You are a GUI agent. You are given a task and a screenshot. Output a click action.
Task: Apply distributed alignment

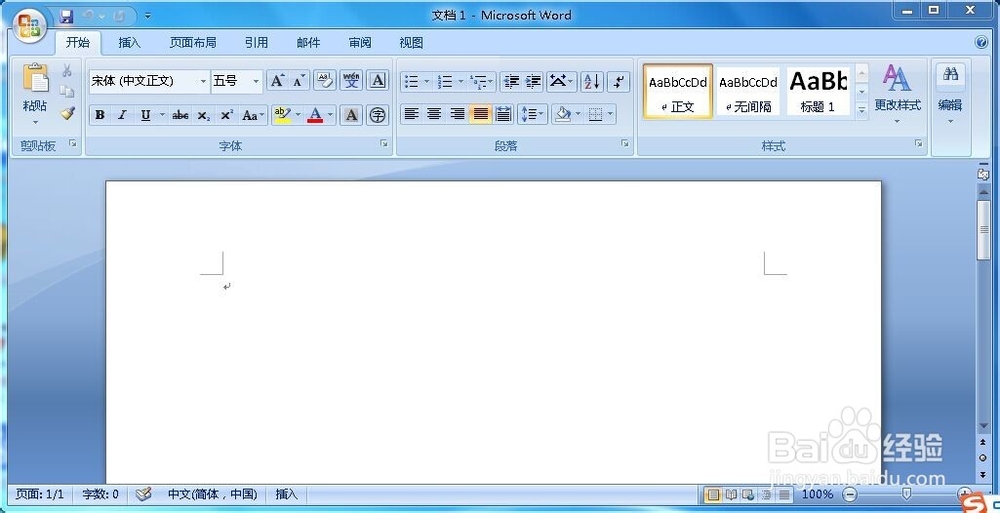point(503,114)
